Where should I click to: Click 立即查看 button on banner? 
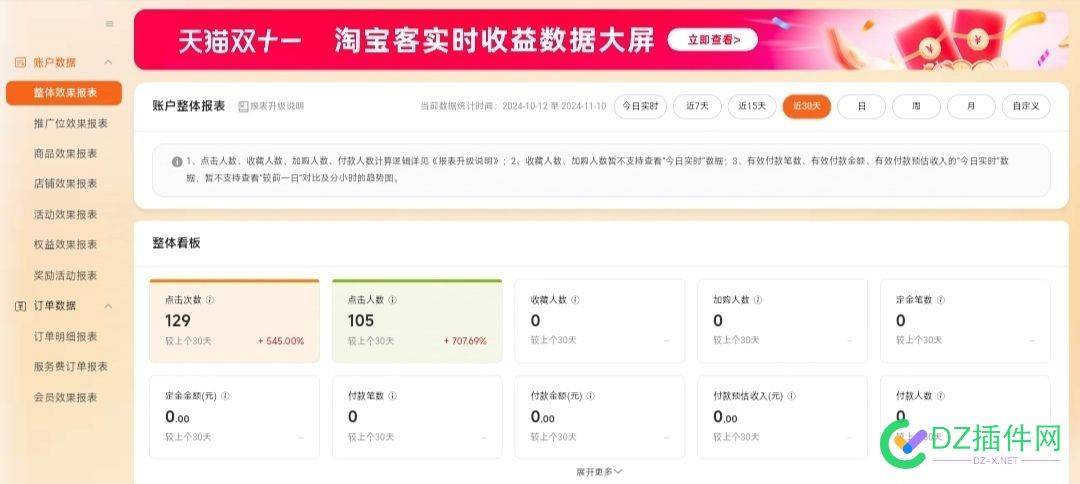713,40
